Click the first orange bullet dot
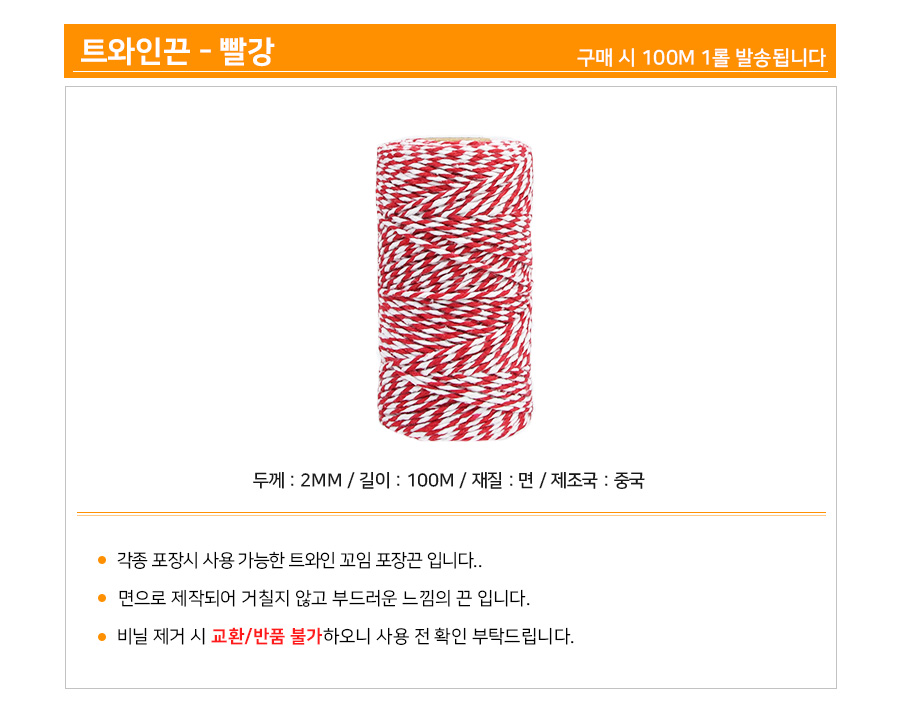Viewport: 900px width, 721px height. click(x=102, y=560)
